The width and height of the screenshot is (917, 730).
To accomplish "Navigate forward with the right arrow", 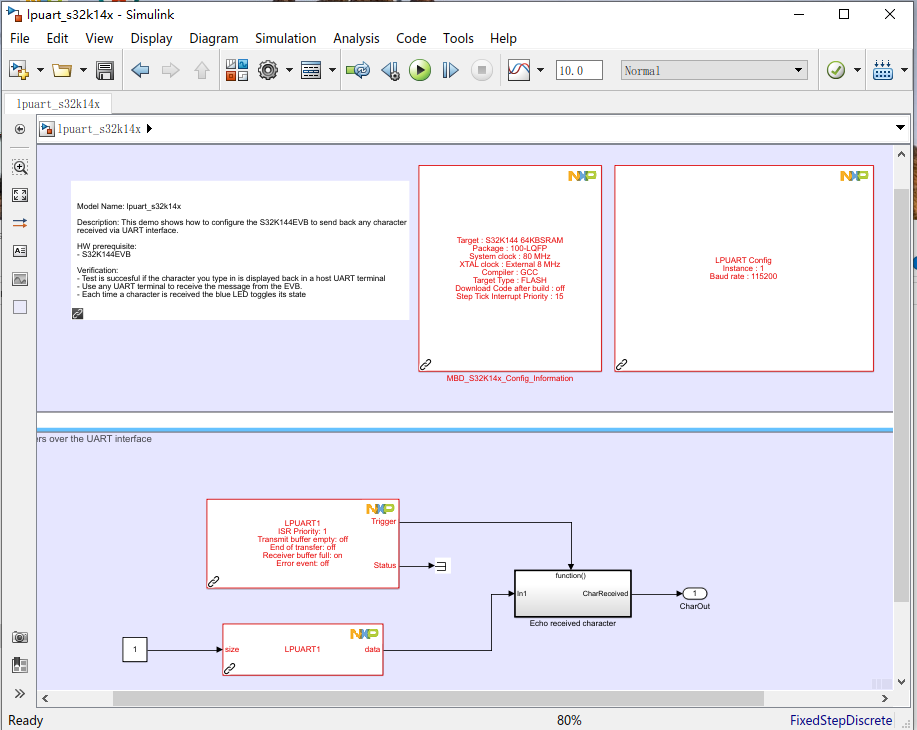I will pos(171,70).
